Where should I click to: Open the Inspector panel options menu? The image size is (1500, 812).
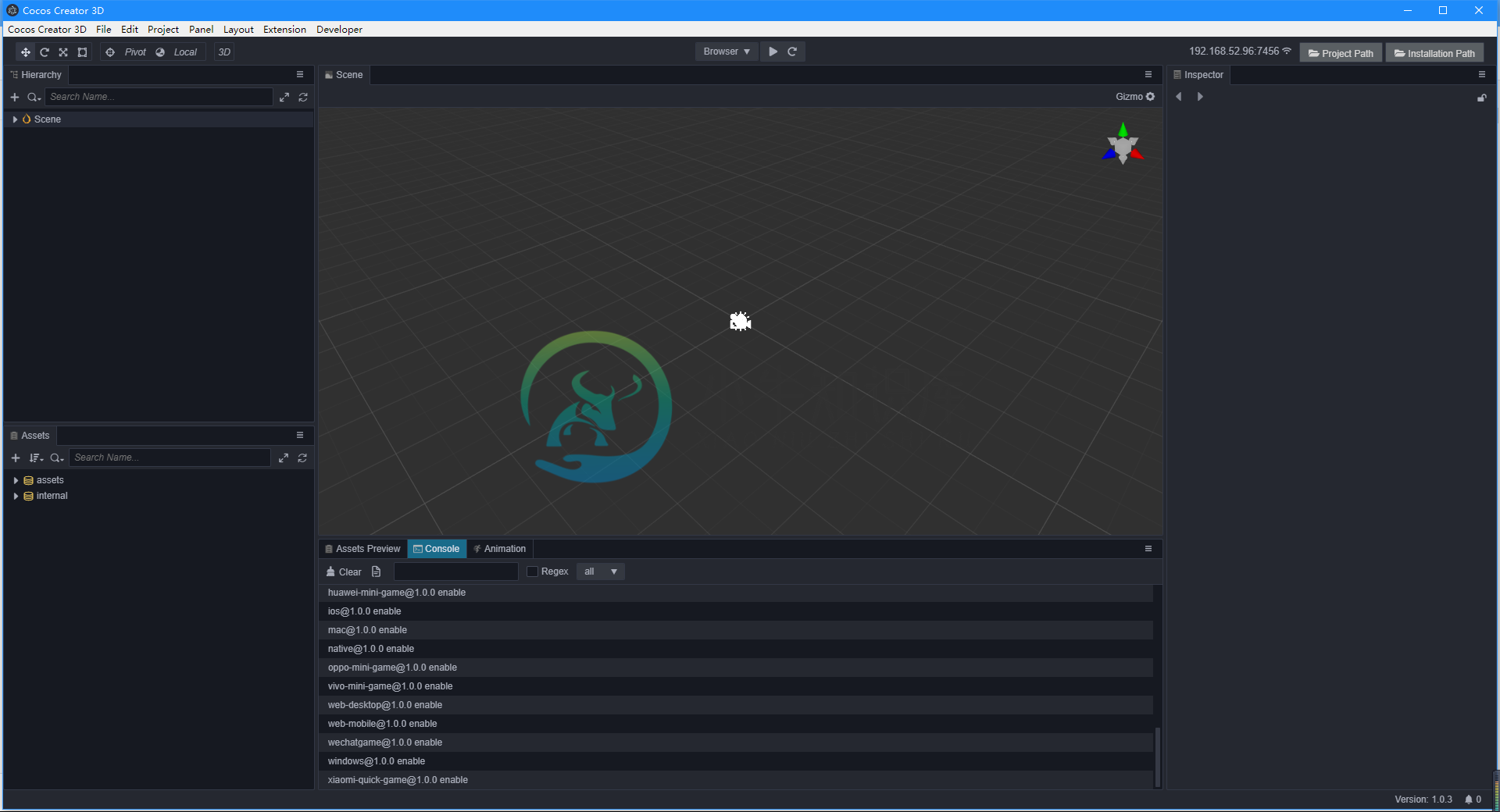click(x=1482, y=75)
